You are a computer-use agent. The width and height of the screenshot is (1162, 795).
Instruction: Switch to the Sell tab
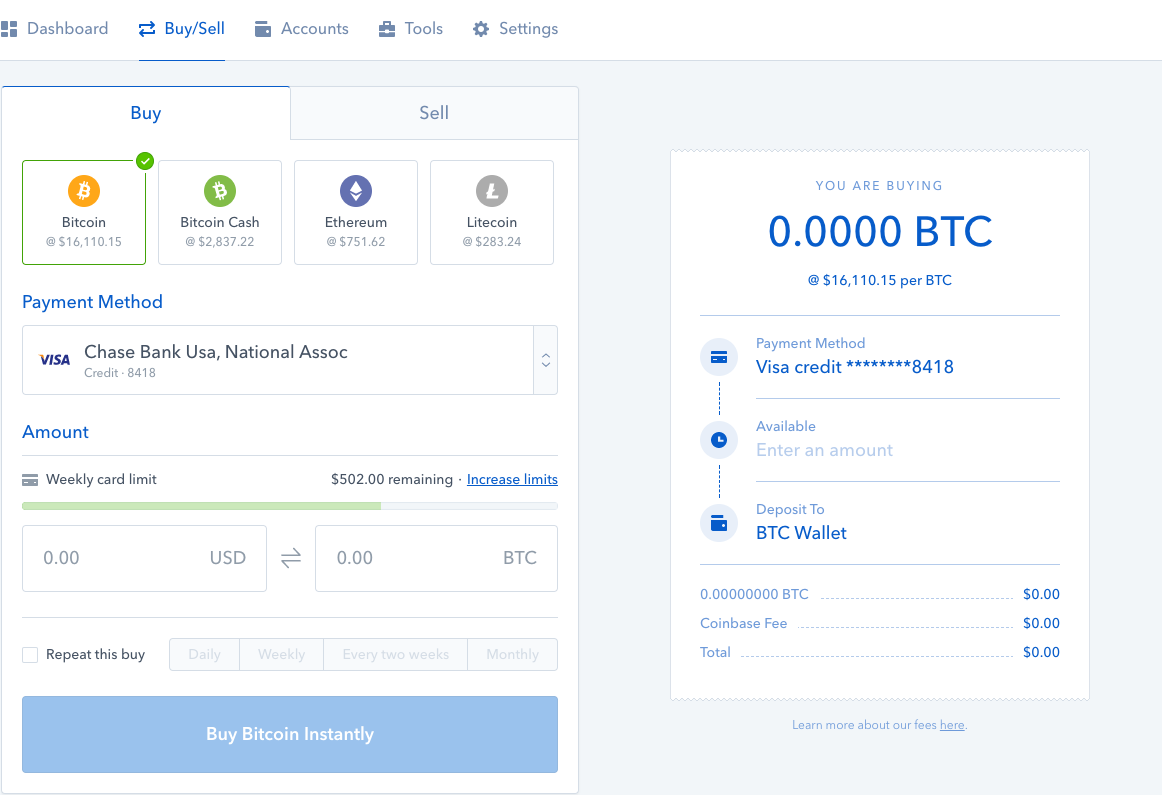click(434, 113)
